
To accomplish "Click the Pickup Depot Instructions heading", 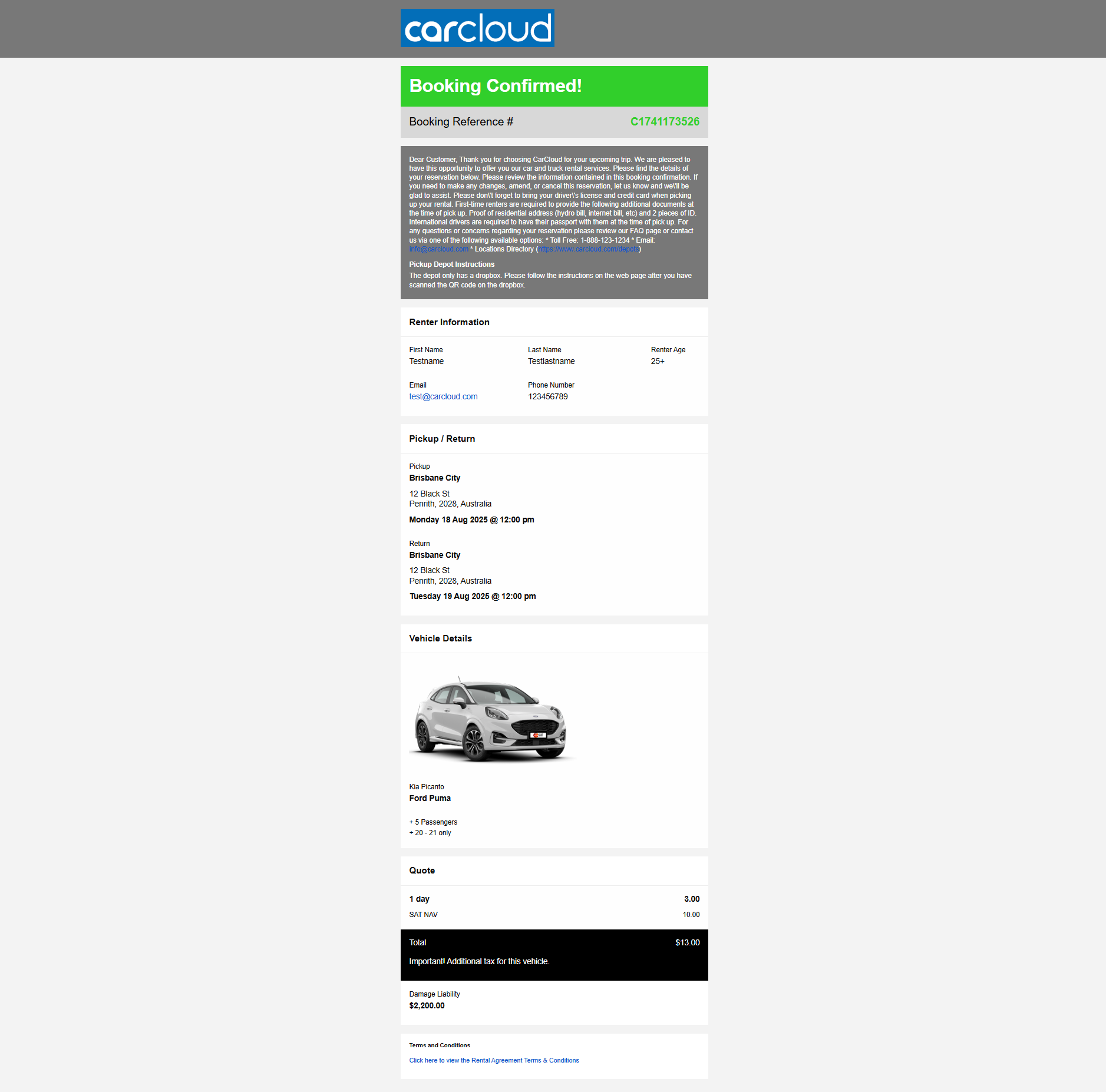I will tap(451, 264).
